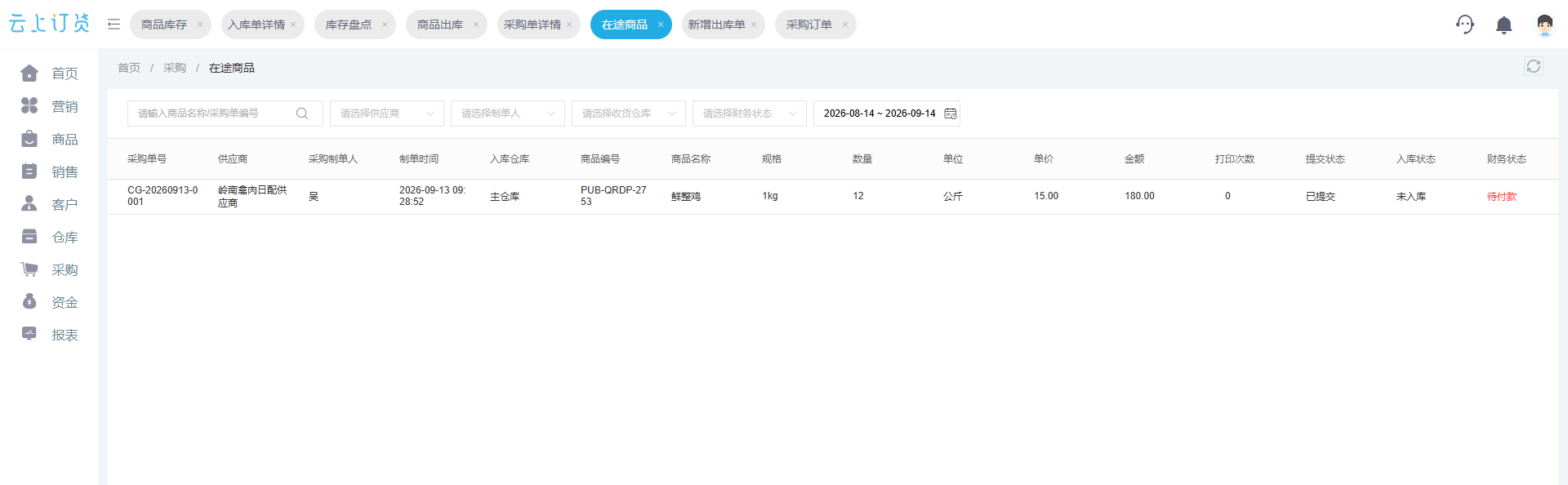Image resolution: width=1568 pixels, height=485 pixels.
Task: Open customer service headset icon
Action: coord(1465,24)
